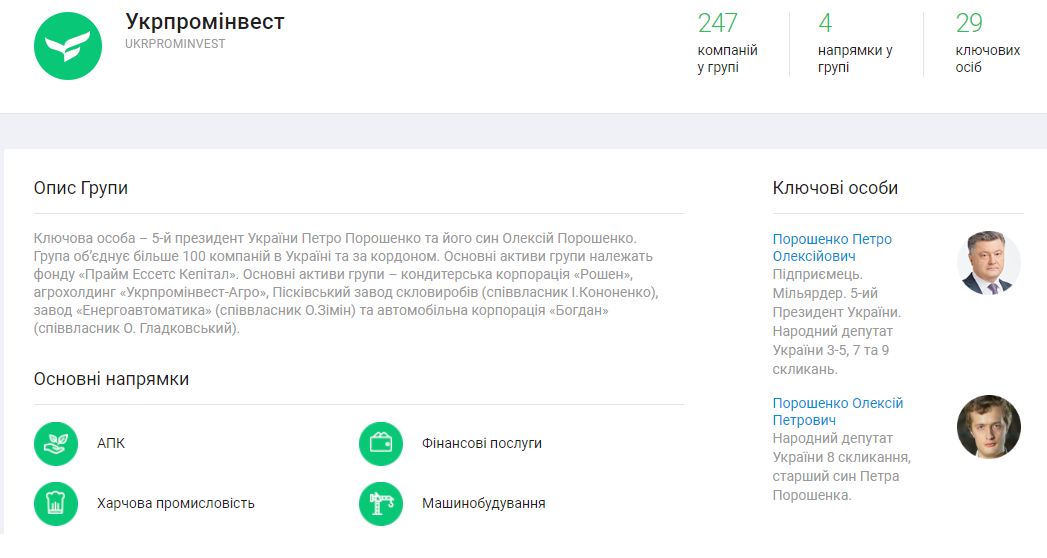Click the Харчова промисловість chef hat icon
Viewport: 1047px width, 558px height.
point(56,503)
